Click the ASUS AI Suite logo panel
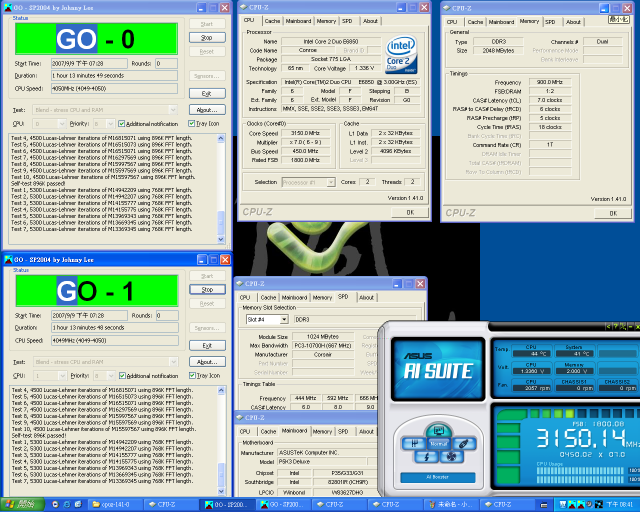Image resolution: width=640 pixels, height=512 pixels. click(x=438, y=369)
